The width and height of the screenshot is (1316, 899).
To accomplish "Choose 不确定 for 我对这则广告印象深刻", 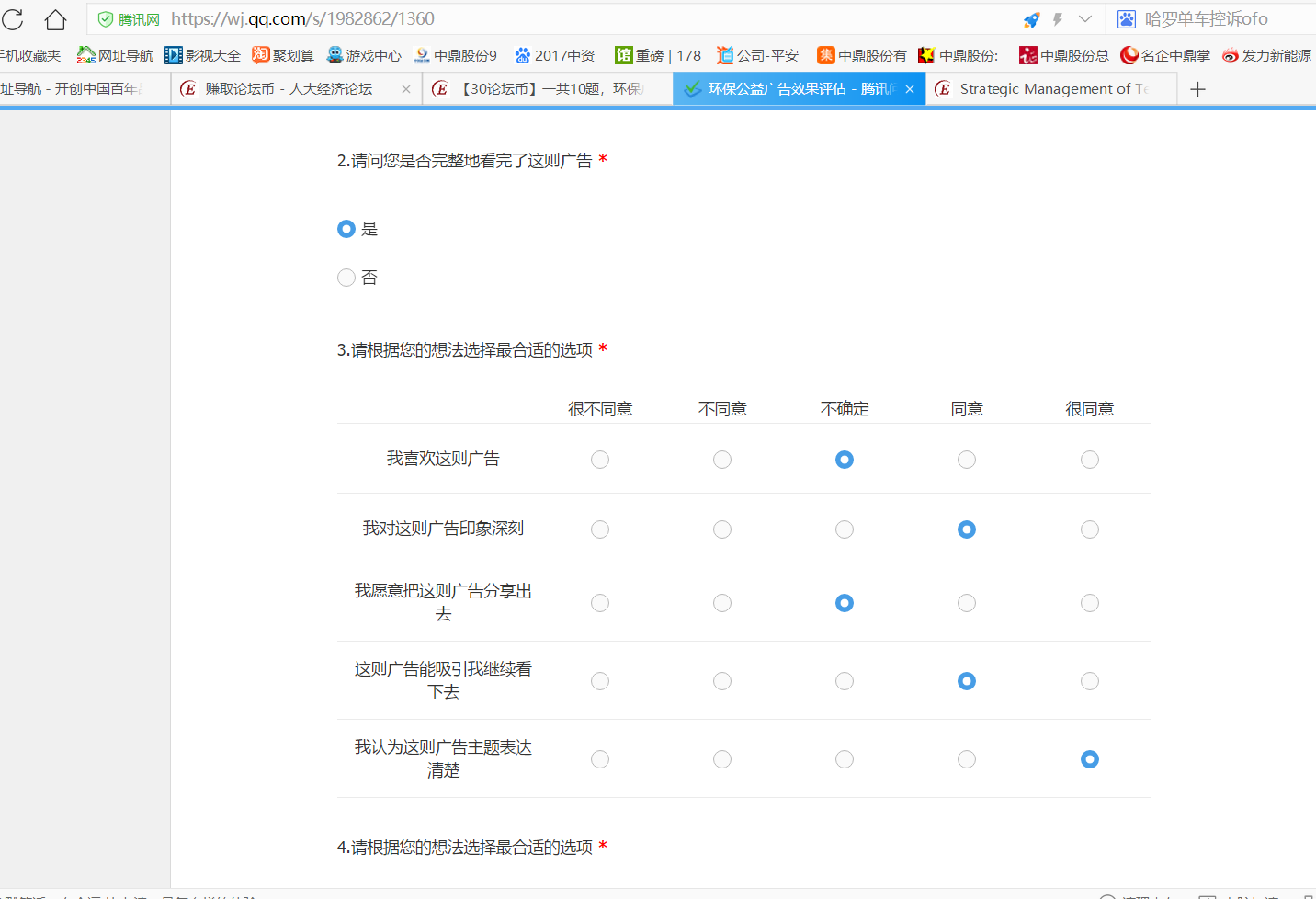I will pos(845,529).
